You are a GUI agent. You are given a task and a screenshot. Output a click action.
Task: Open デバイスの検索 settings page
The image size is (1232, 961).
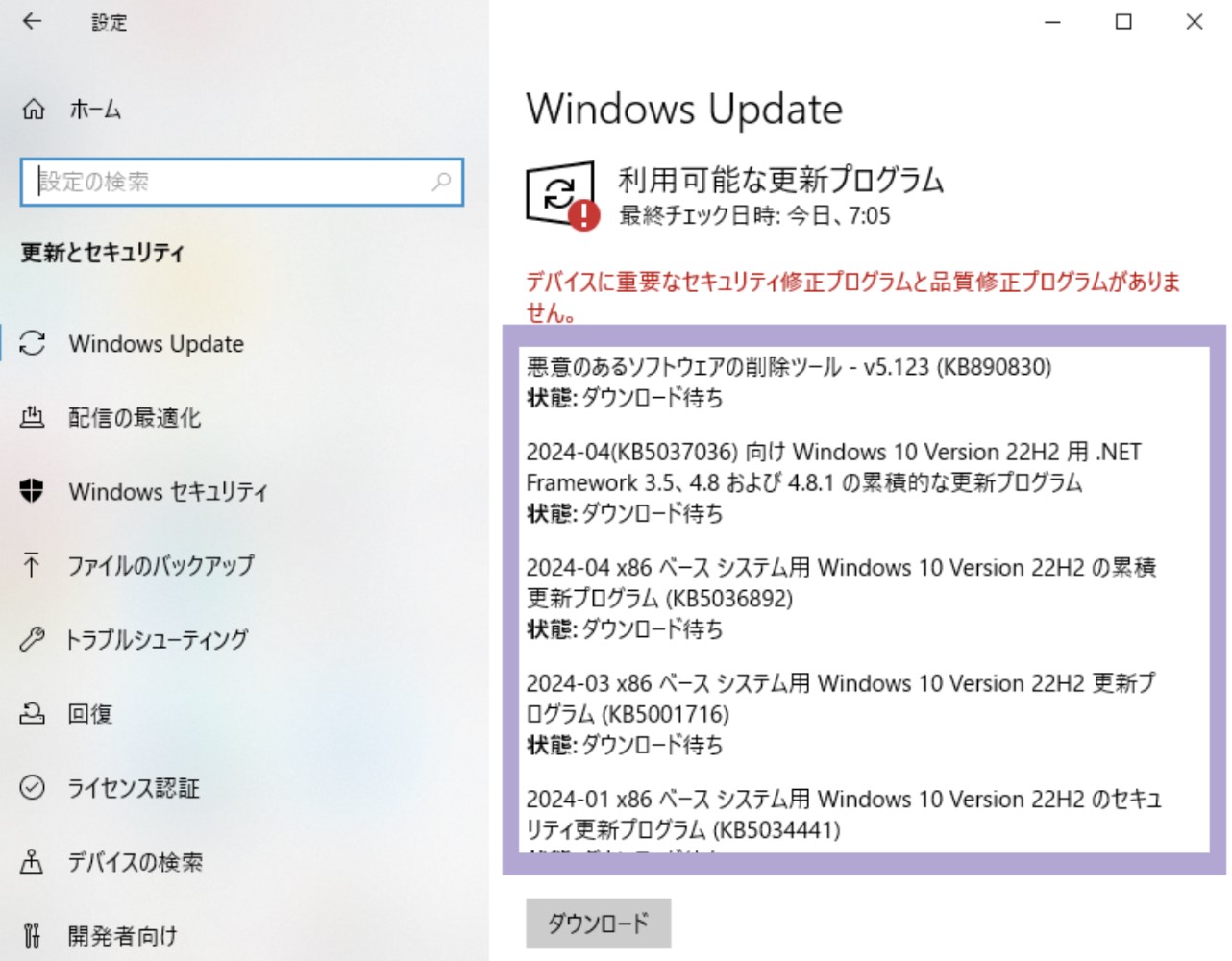coord(136,862)
